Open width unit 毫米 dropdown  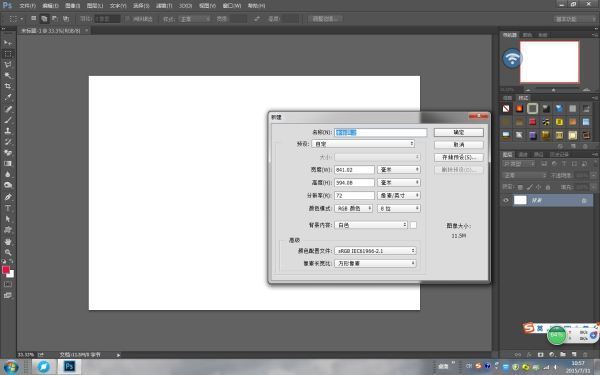point(399,170)
